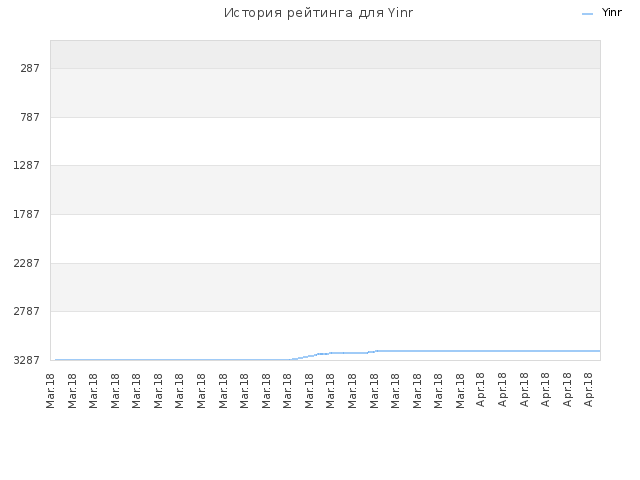
Task: Click the top dark gray chart band
Action: (325, 54)
